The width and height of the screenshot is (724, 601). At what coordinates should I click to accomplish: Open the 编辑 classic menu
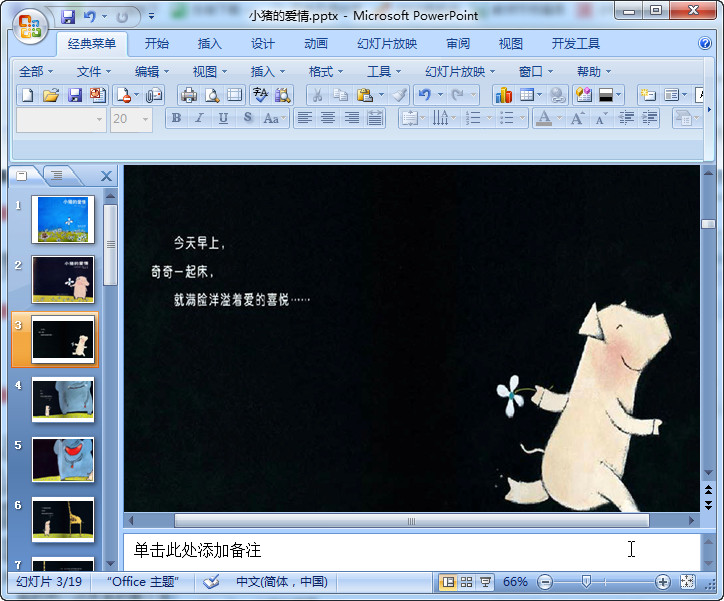point(152,72)
